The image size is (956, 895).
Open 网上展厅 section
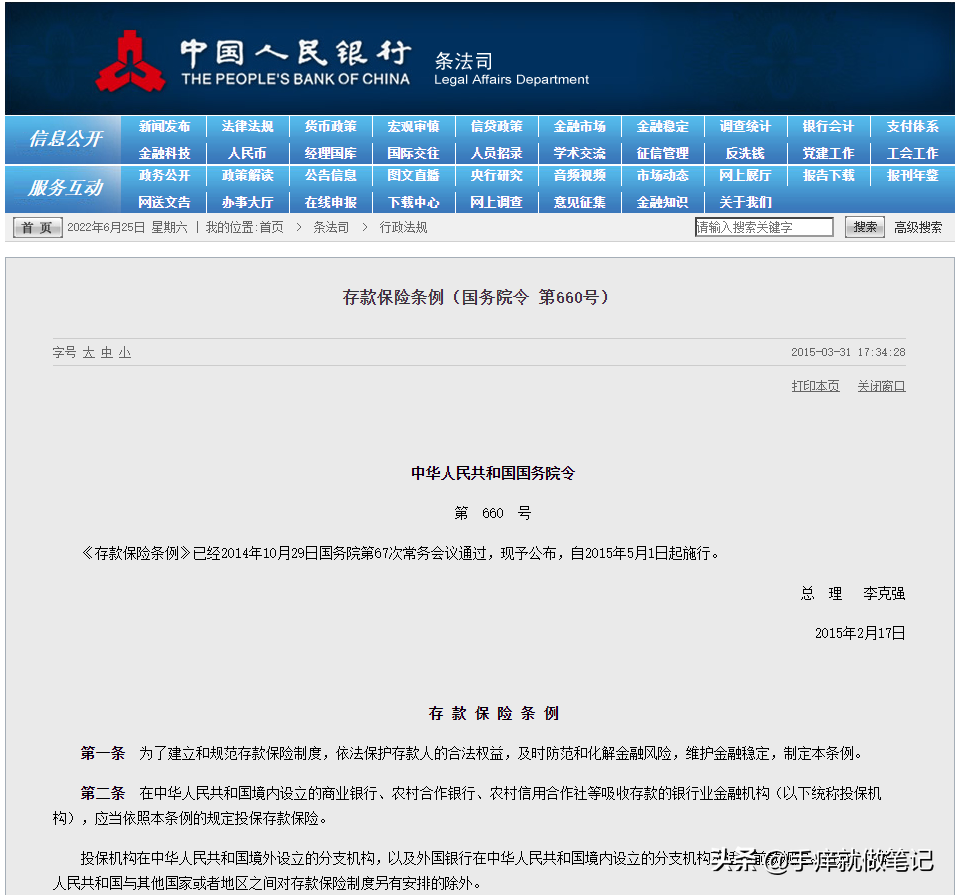(745, 175)
